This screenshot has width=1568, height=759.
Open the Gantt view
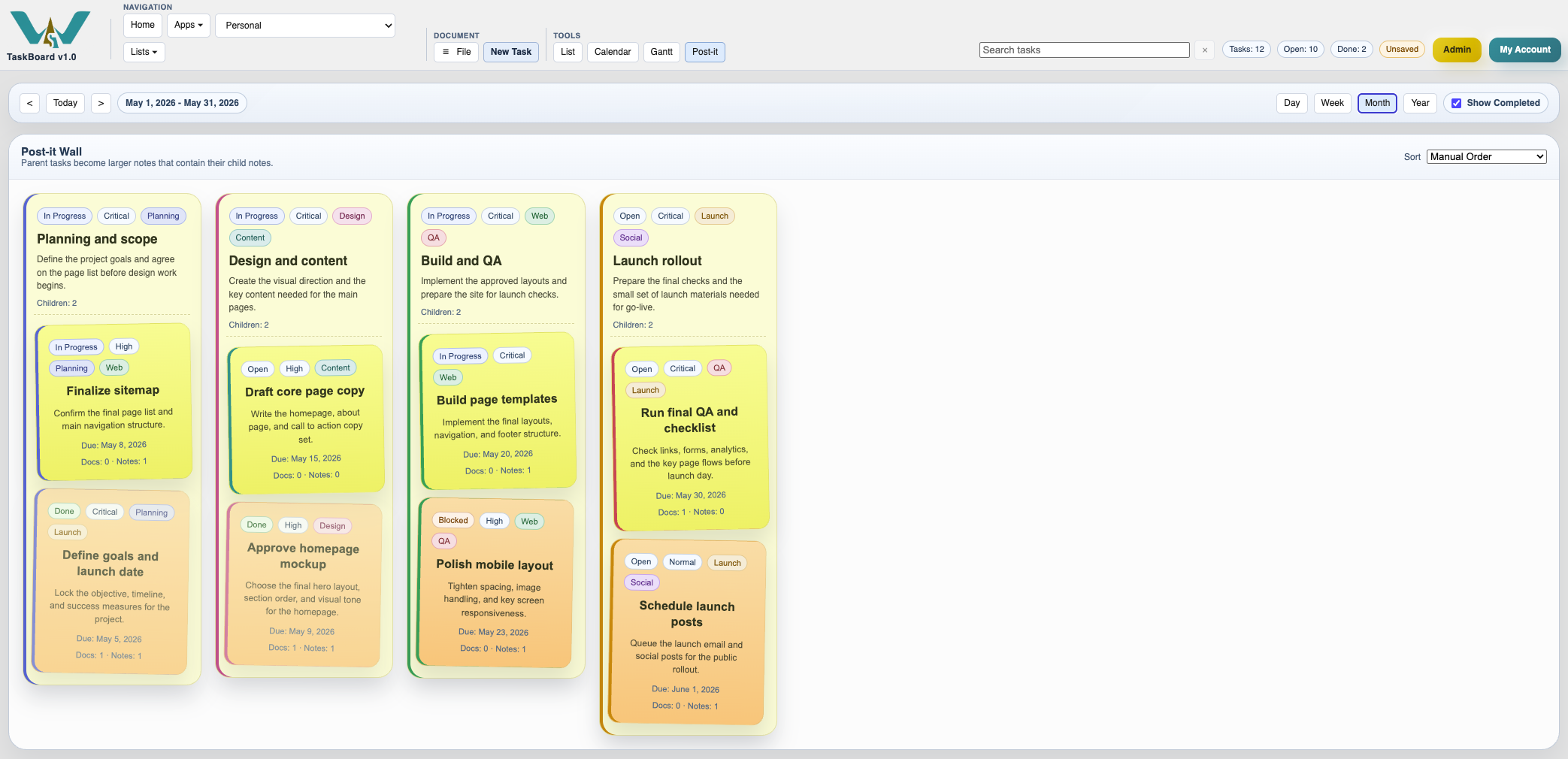[661, 52]
